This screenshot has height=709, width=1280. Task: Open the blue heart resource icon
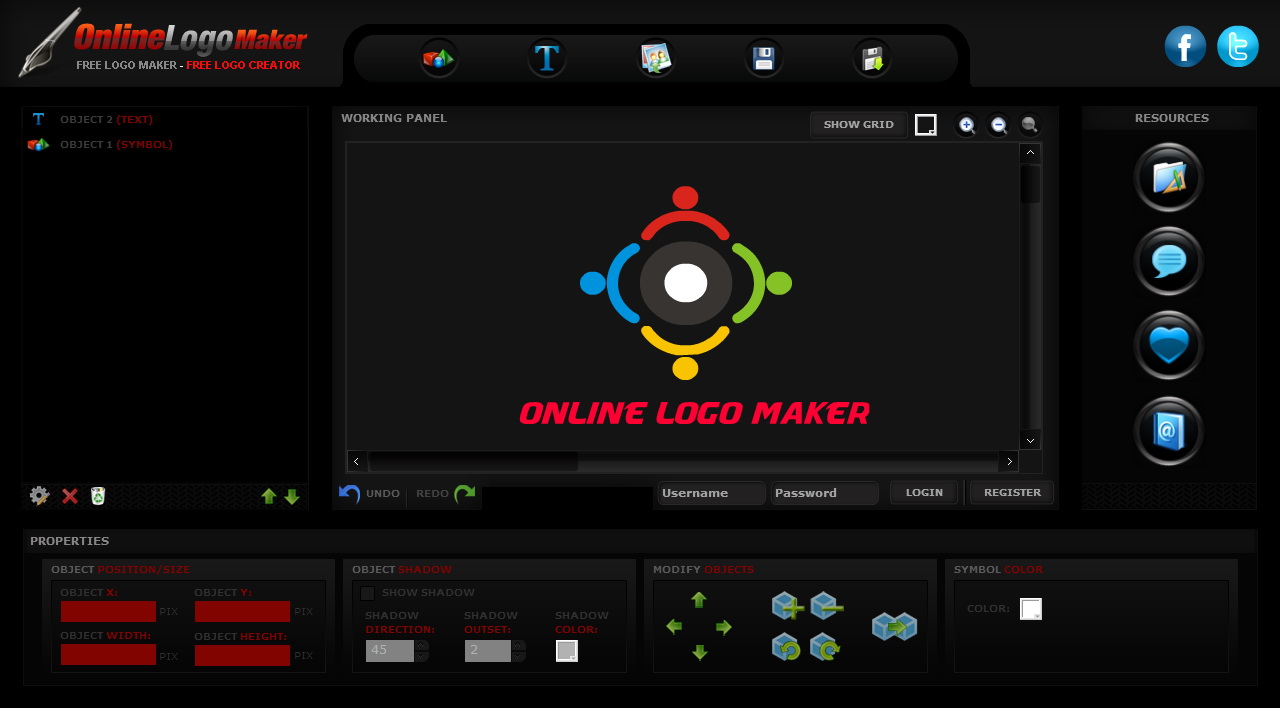pyautogui.click(x=1169, y=346)
